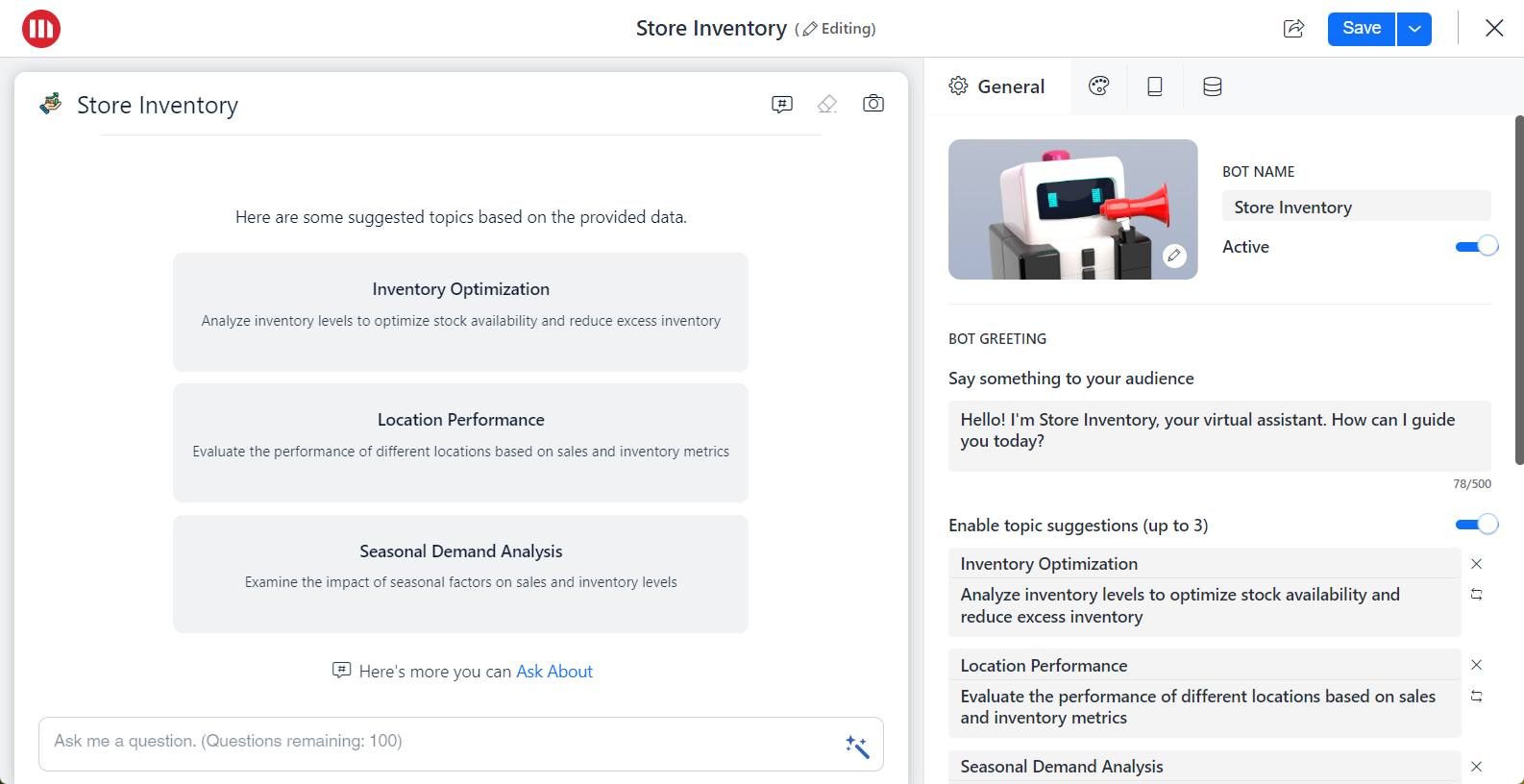Select the Seasonal Demand Analysis topic card
The height and width of the screenshot is (784, 1524).
460,574
